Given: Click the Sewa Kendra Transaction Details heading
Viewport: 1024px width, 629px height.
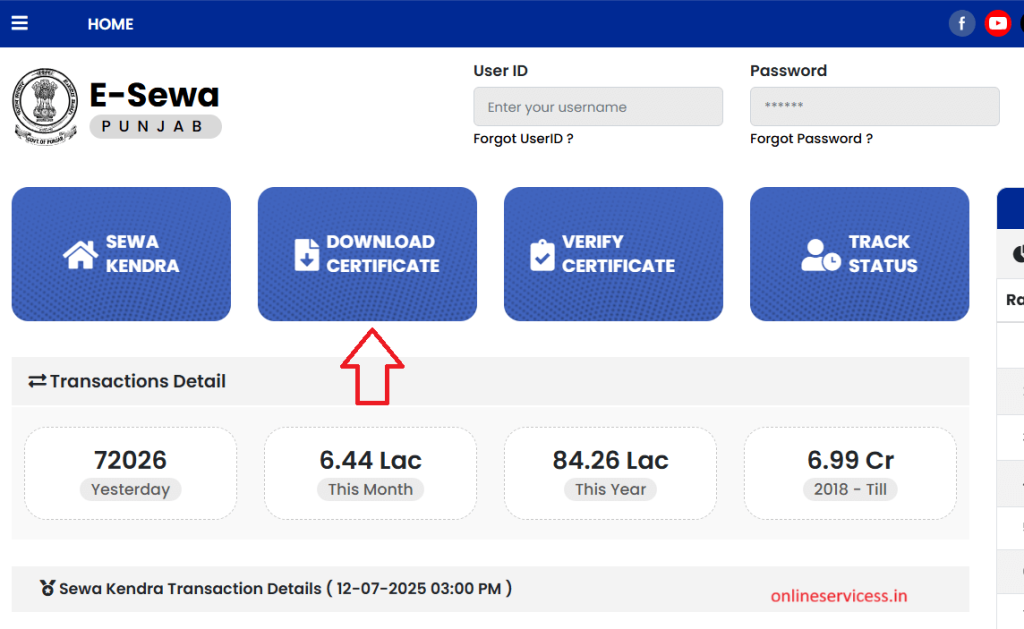Looking at the screenshot, I should pos(285,589).
